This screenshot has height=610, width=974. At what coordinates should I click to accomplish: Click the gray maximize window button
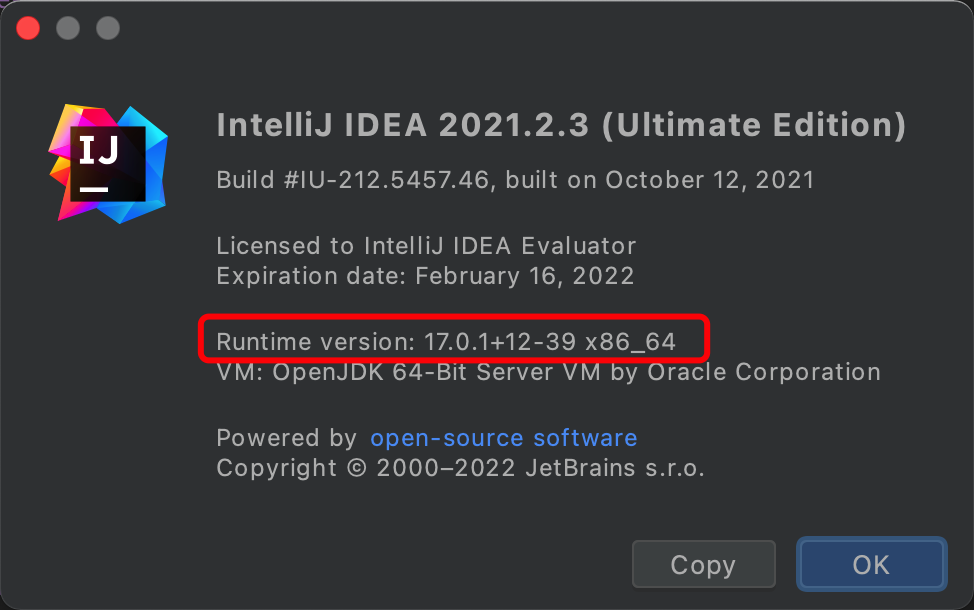coord(108,27)
